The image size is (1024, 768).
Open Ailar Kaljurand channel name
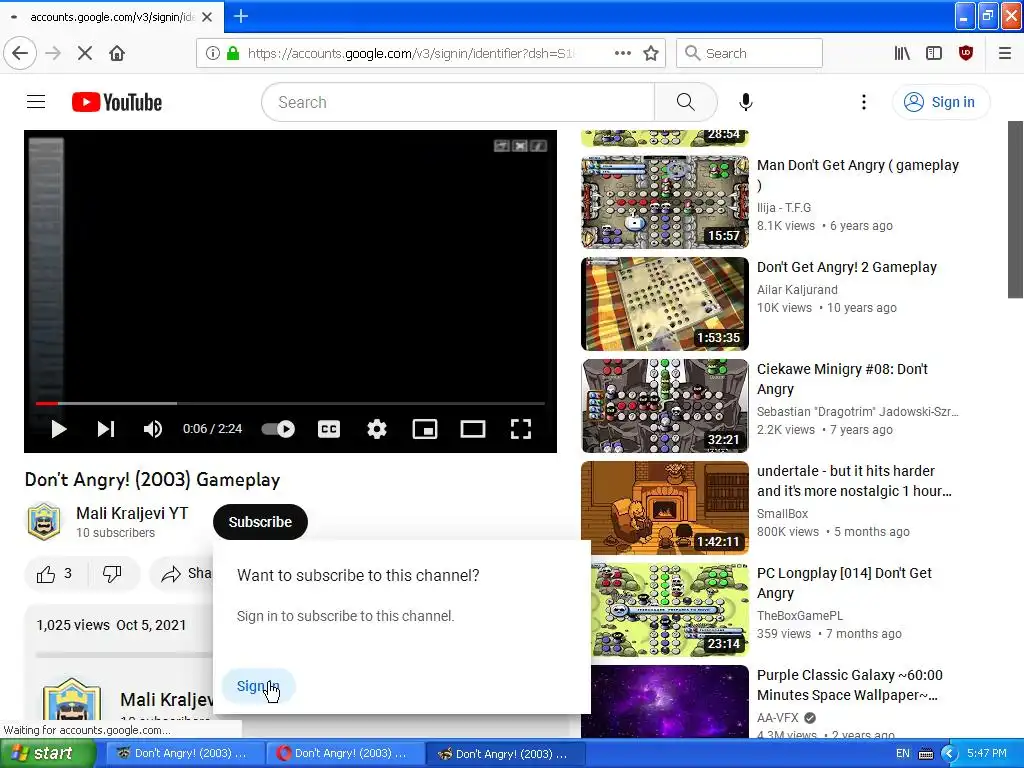797,289
